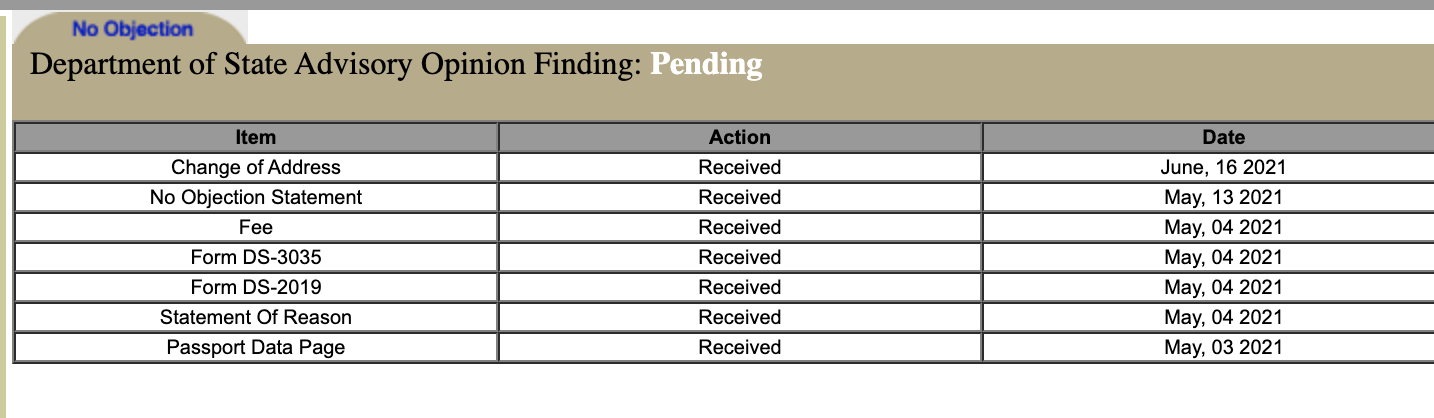Click the June, 16 2021 date cell
Viewport: 1434px width, 418px height.
click(1223, 167)
